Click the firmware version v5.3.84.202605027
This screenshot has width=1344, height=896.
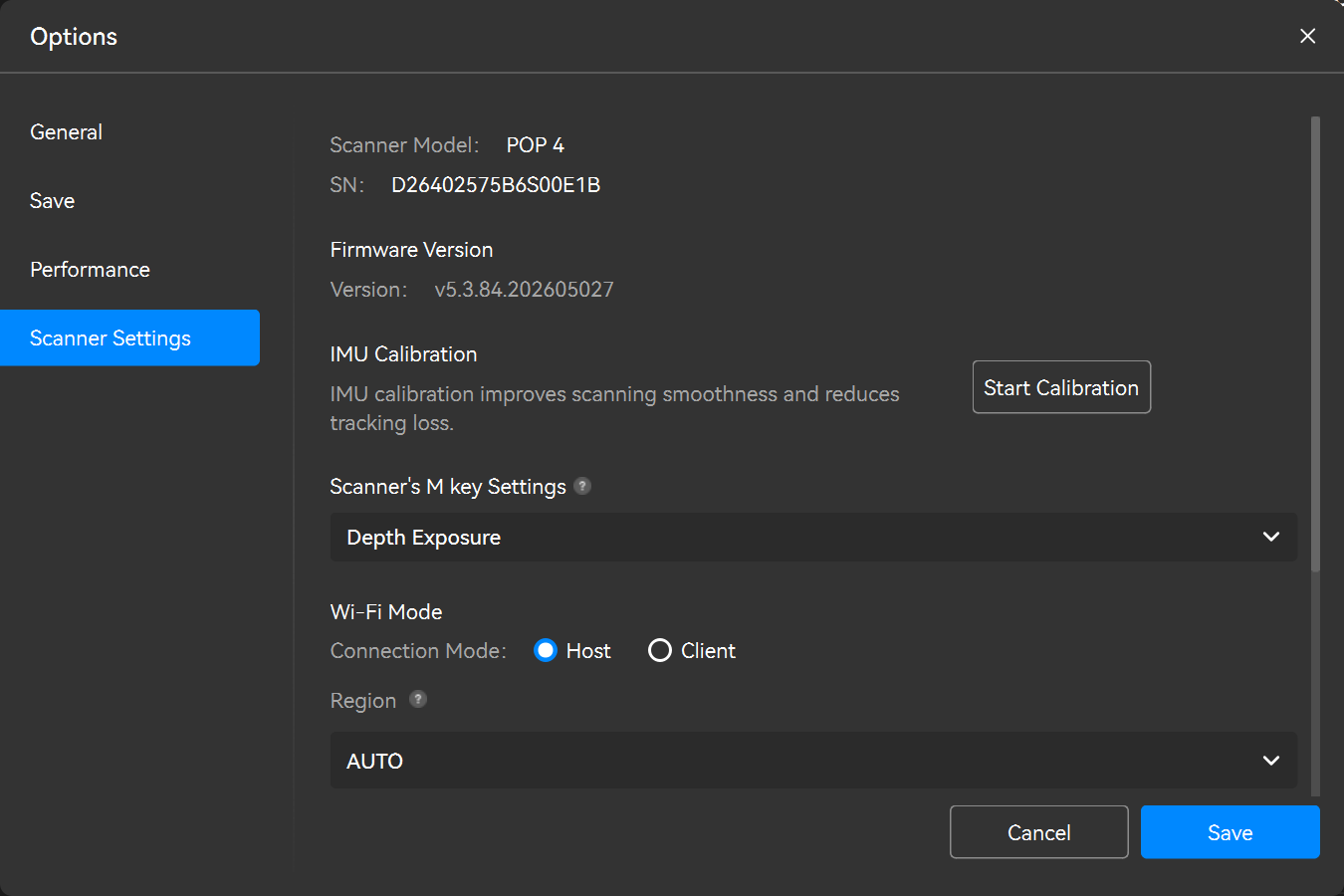(524, 290)
